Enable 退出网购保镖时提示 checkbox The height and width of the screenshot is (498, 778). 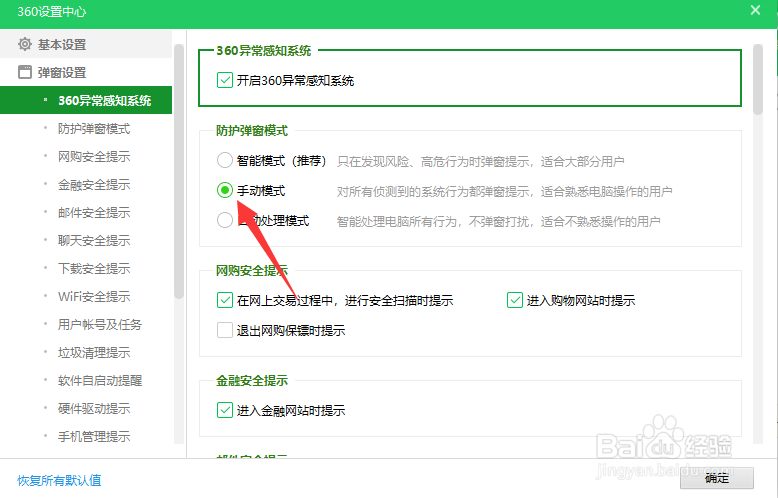click(x=225, y=330)
